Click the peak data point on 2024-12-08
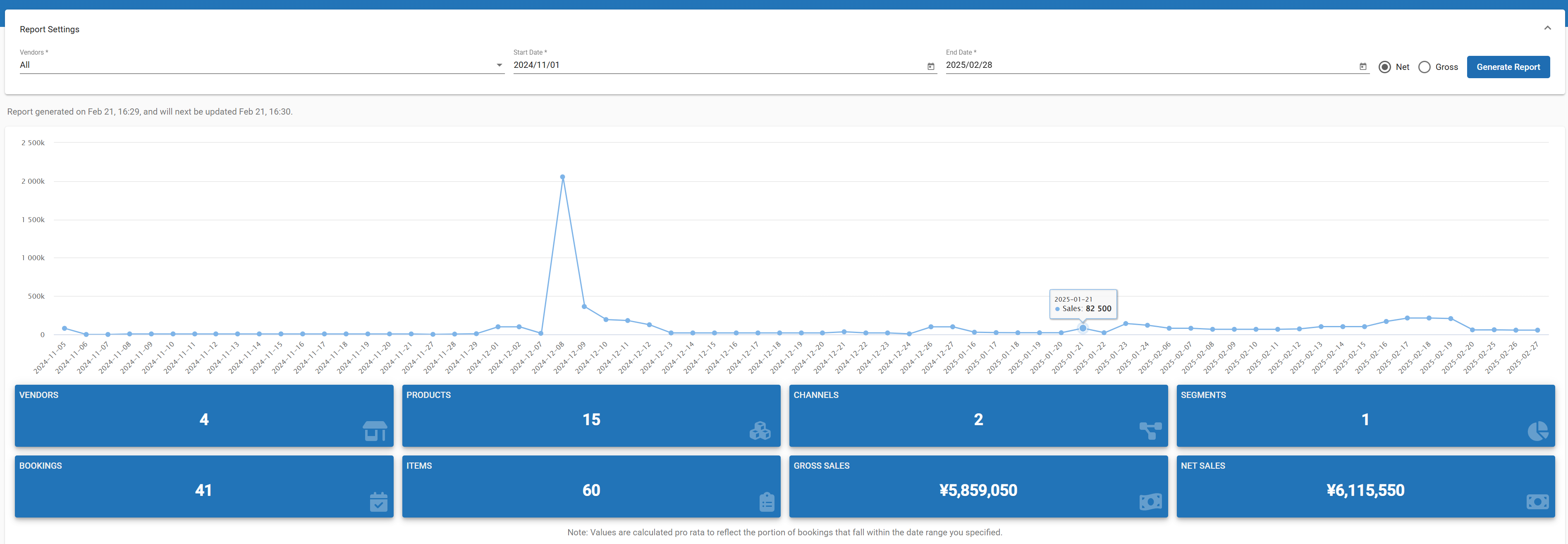This screenshot has height=544, width=1568. [x=562, y=177]
